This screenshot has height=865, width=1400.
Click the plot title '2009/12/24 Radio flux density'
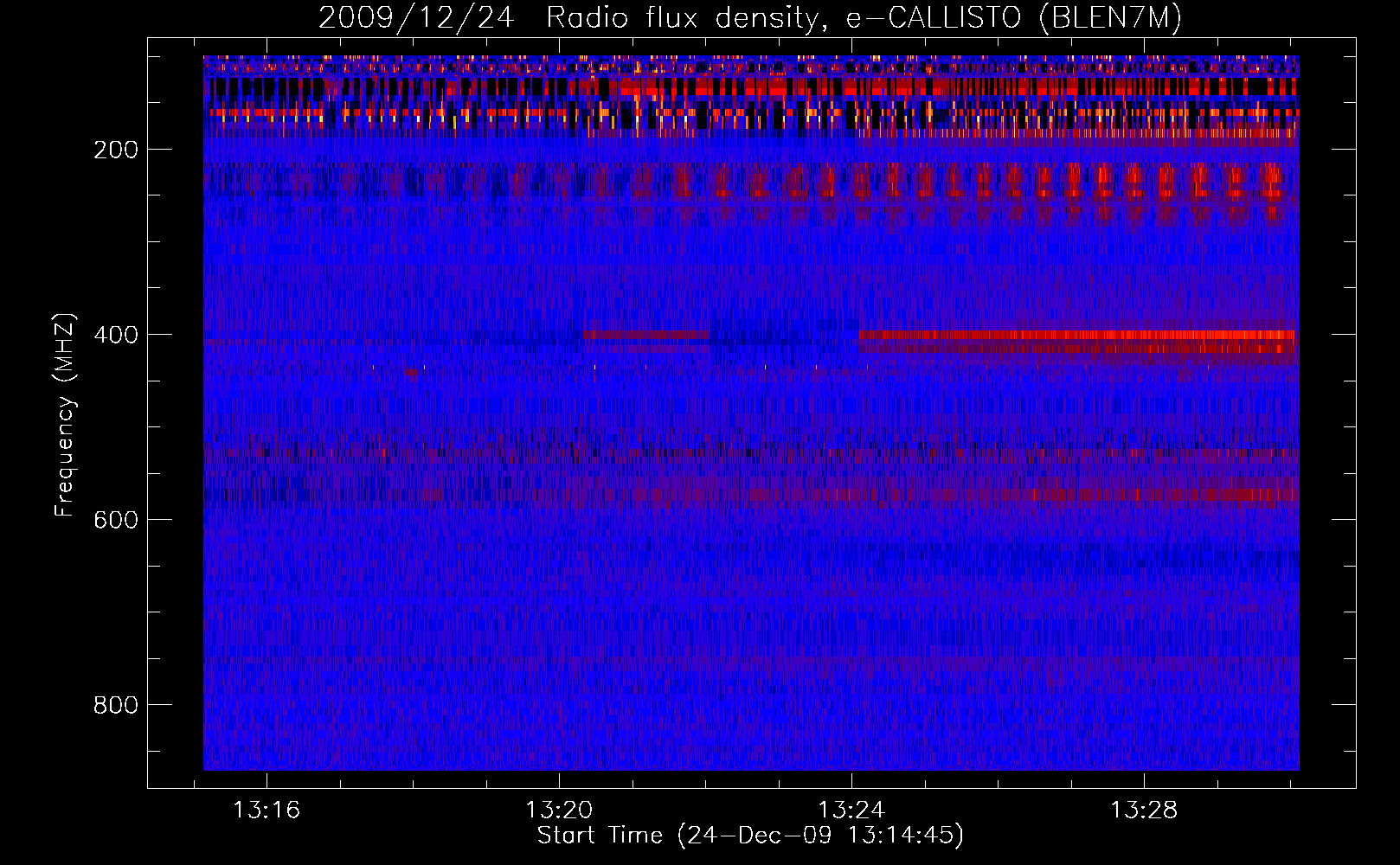click(x=567, y=18)
